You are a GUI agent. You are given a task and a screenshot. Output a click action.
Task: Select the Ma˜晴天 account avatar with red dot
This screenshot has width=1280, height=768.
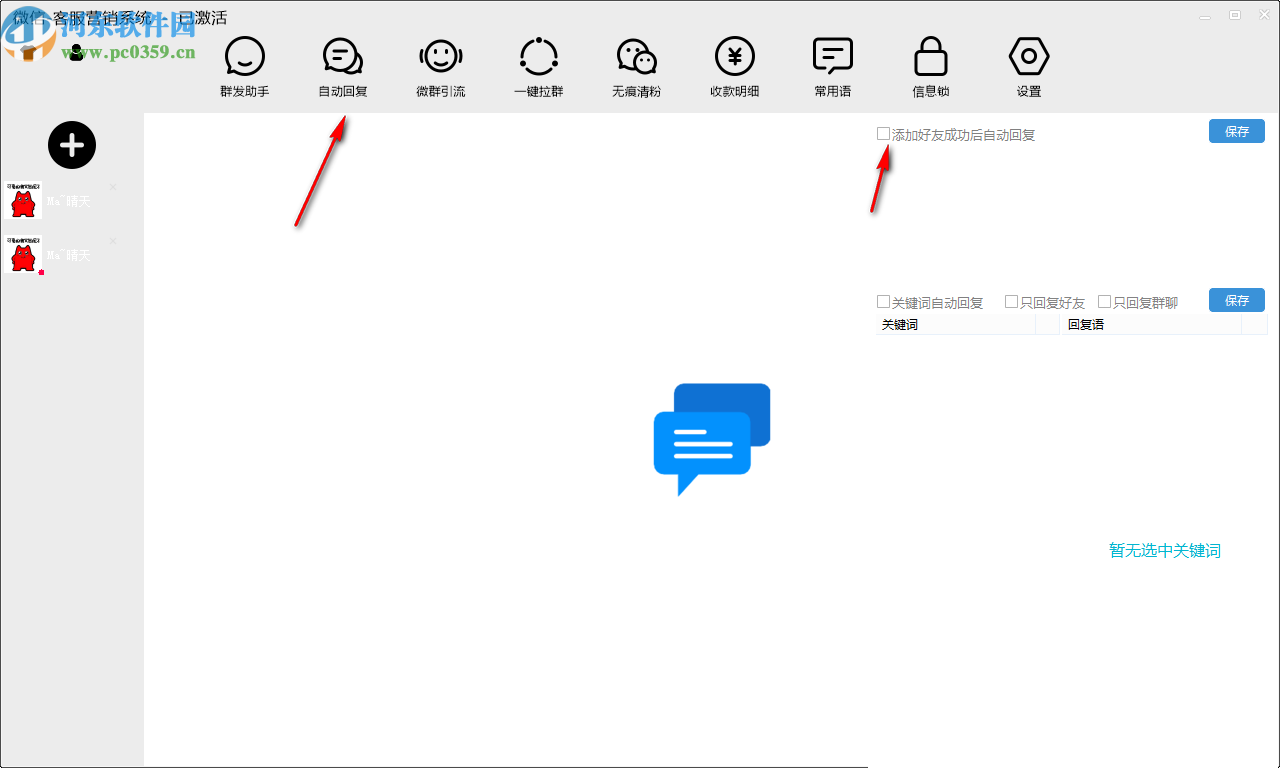click(x=23, y=254)
